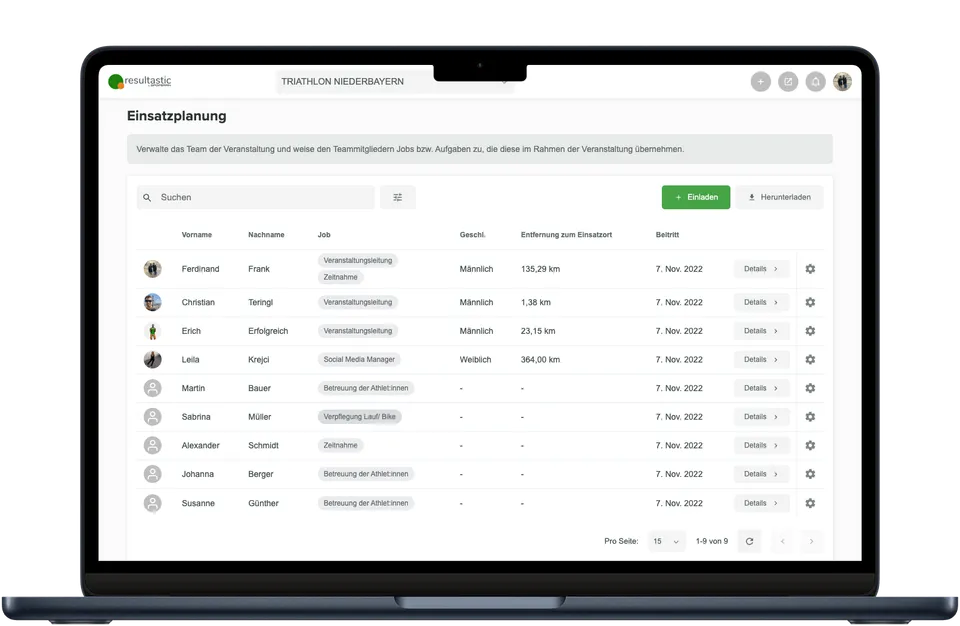Open settings gear for Susanne Günther
Image resolution: width=960 pixels, height=626 pixels.
810,503
